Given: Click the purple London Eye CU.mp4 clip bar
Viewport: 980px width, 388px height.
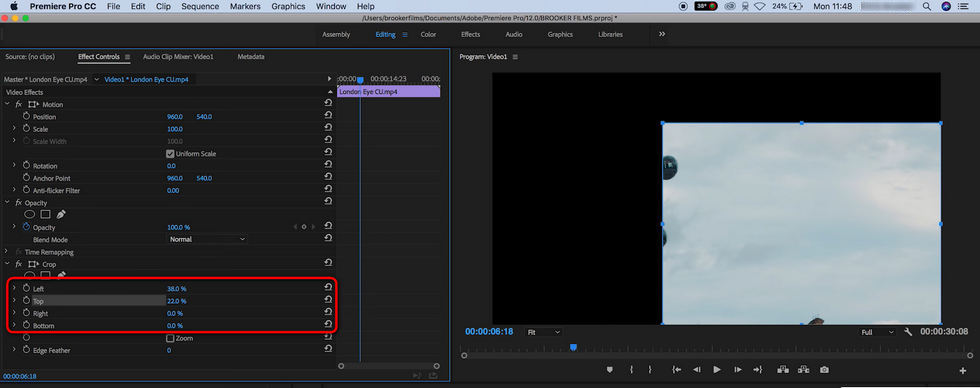Looking at the screenshot, I should pos(388,92).
